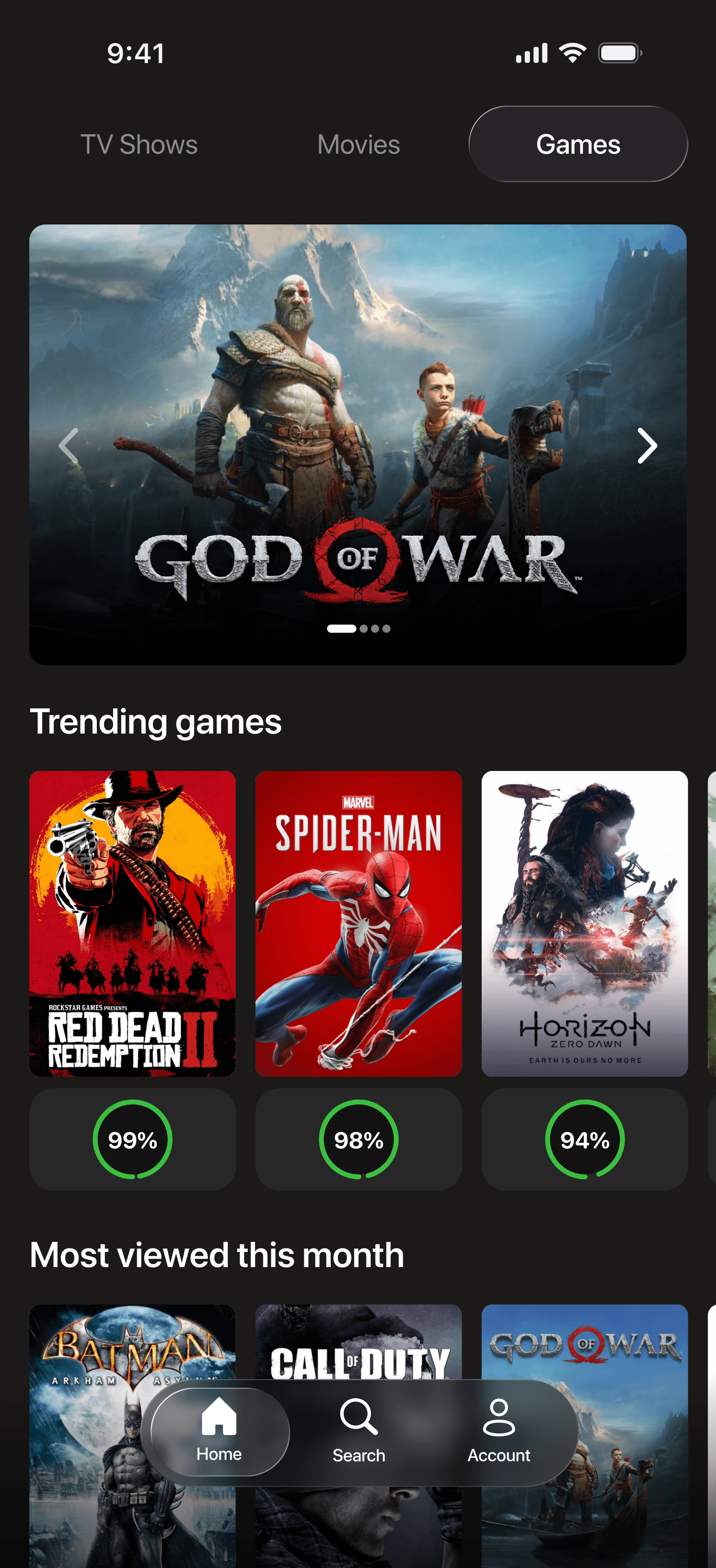Switch to the Movies tab
This screenshot has height=1568, width=716.
pyautogui.click(x=358, y=144)
